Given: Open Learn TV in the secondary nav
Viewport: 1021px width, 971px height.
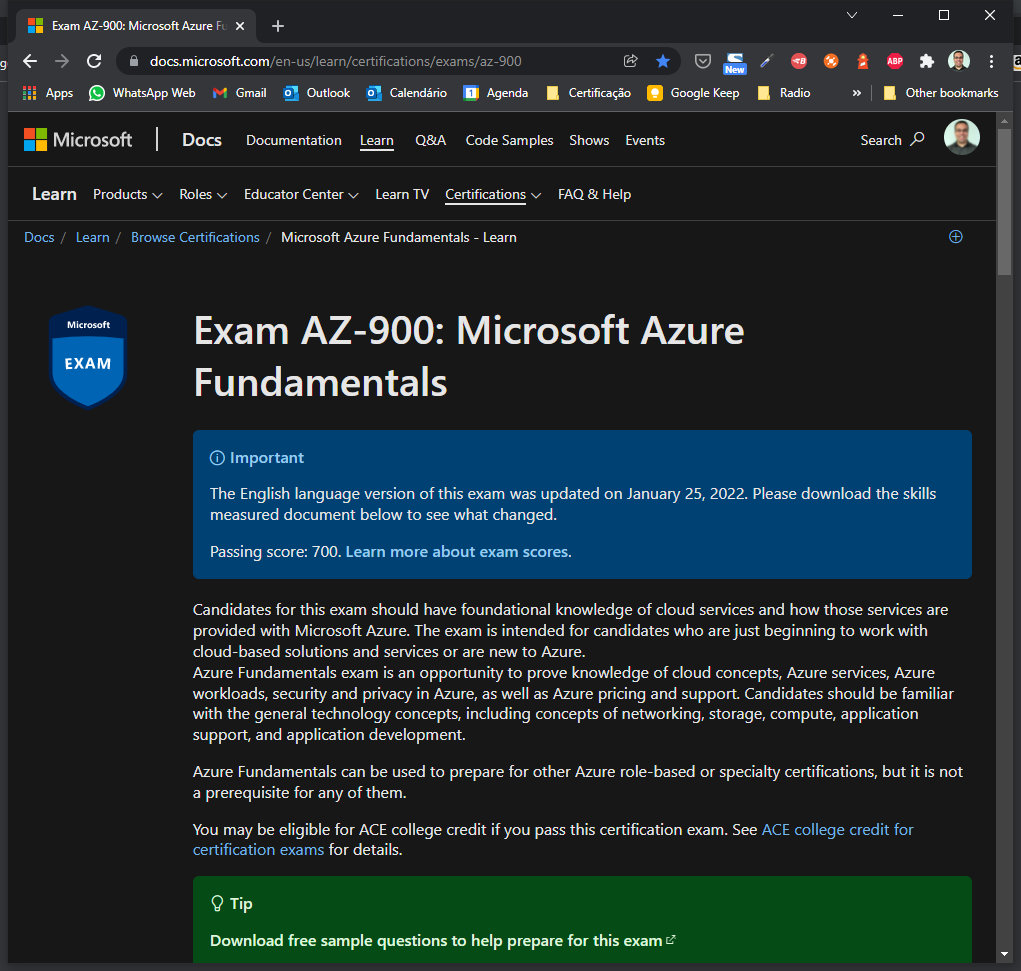Looking at the screenshot, I should (x=402, y=194).
